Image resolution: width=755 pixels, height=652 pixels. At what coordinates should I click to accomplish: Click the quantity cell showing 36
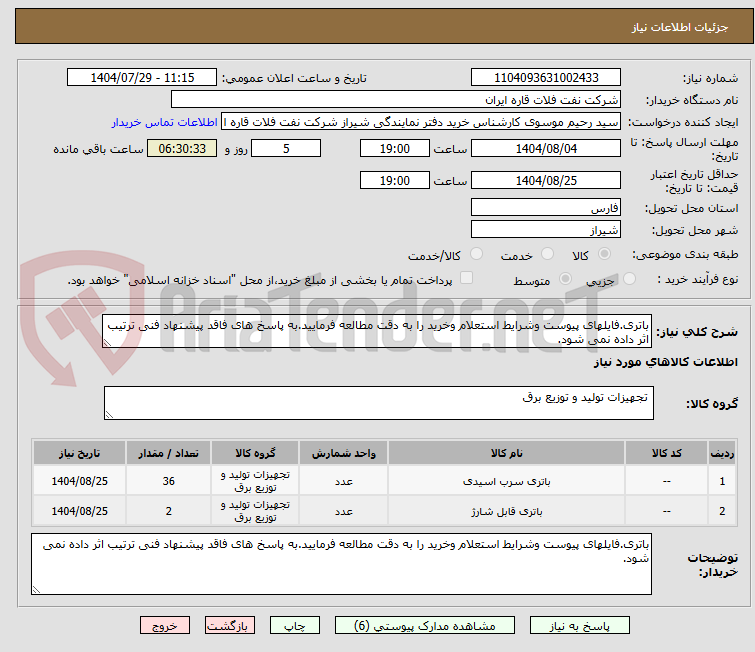click(168, 481)
